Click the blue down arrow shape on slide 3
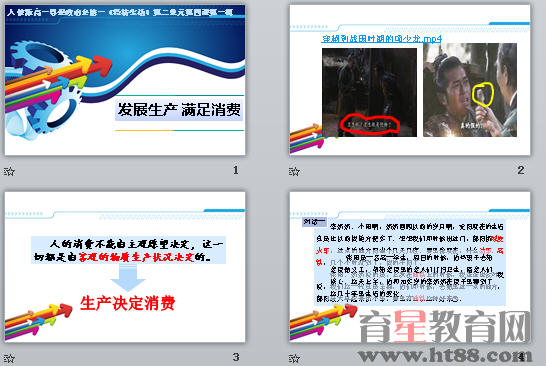The width and height of the screenshot is (546, 366). click(128, 277)
